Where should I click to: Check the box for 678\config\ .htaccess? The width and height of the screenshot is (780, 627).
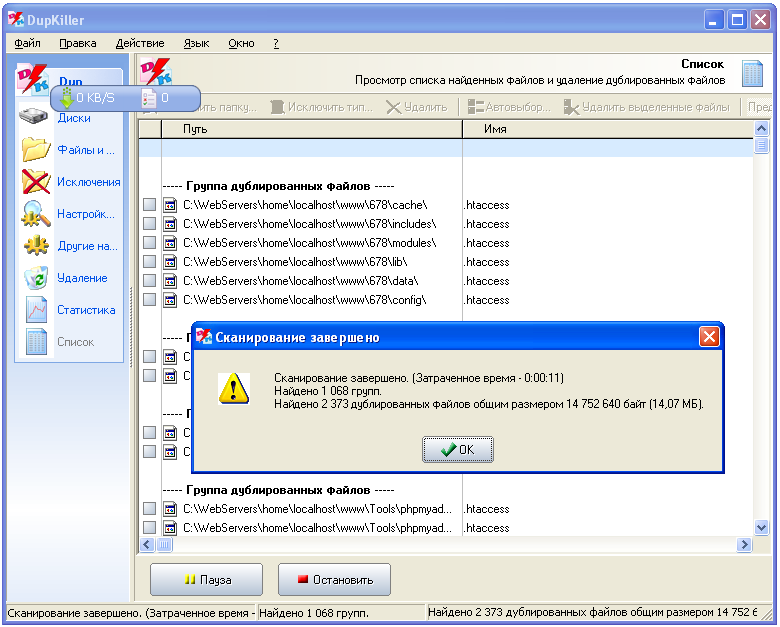149,299
